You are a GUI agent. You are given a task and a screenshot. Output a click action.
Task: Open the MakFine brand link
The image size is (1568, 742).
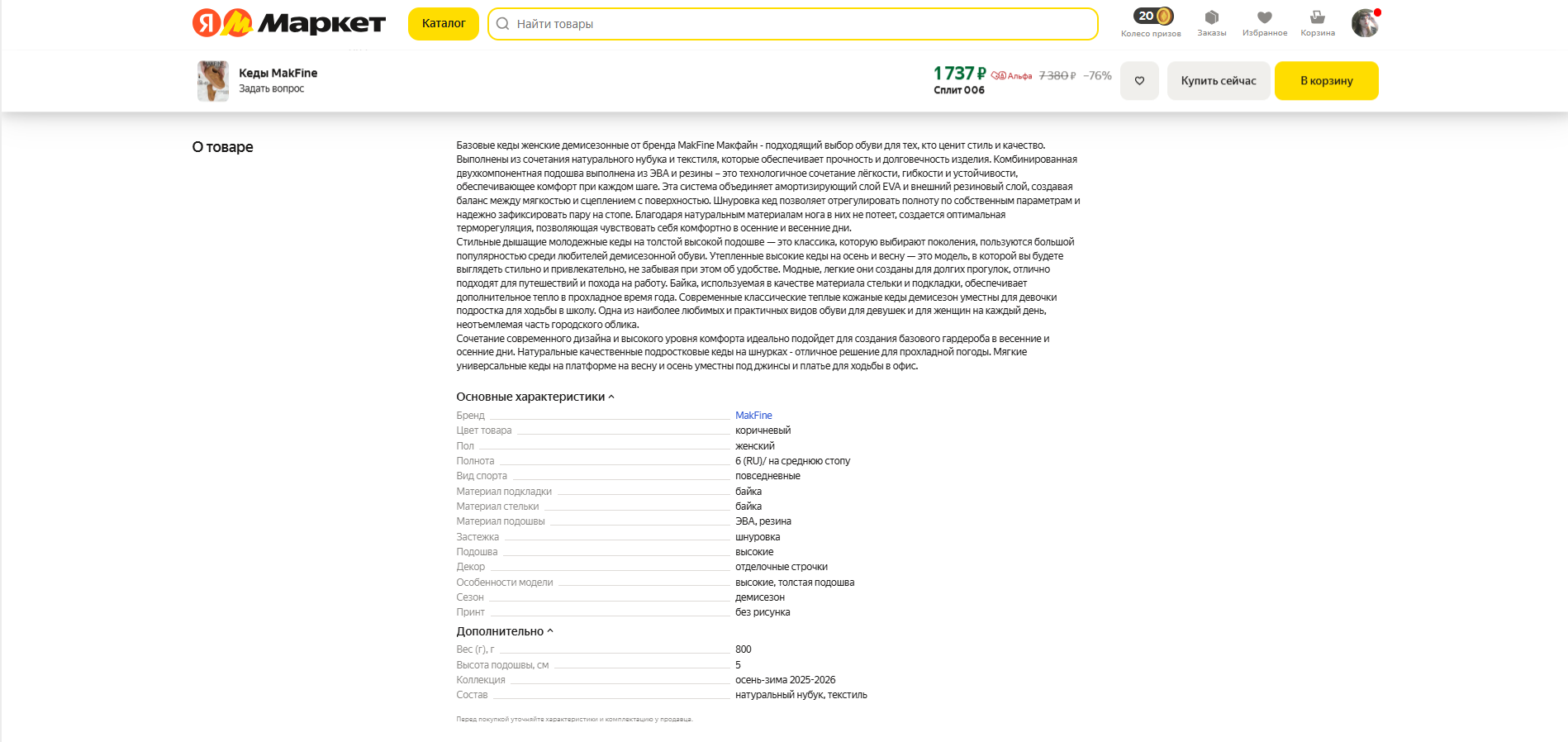point(753,416)
